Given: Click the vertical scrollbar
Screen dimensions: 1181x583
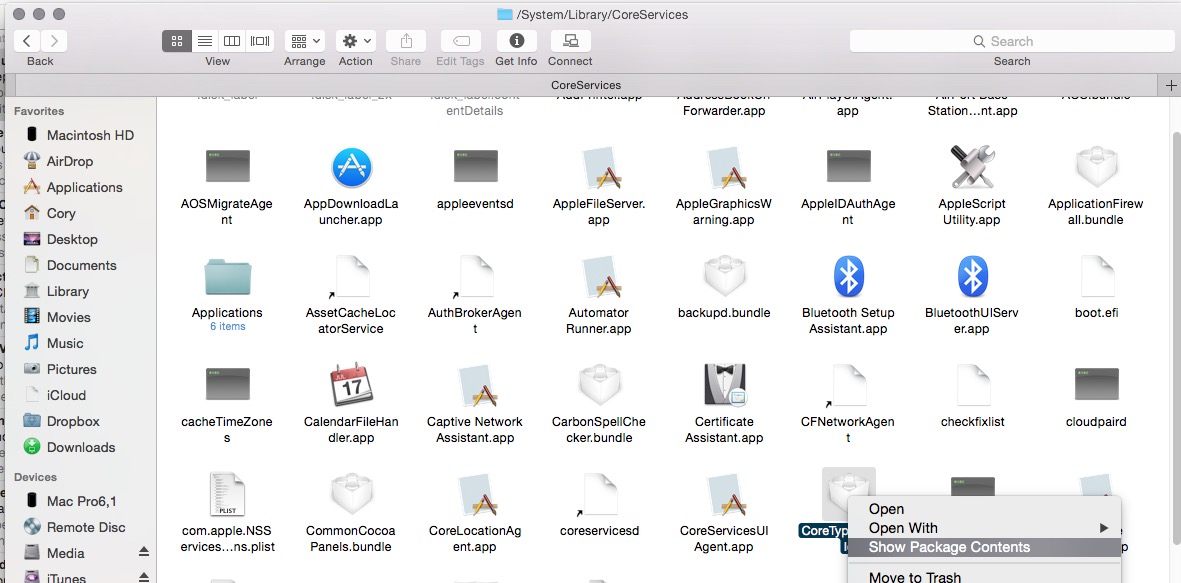Looking at the screenshot, I should tap(1176, 338).
